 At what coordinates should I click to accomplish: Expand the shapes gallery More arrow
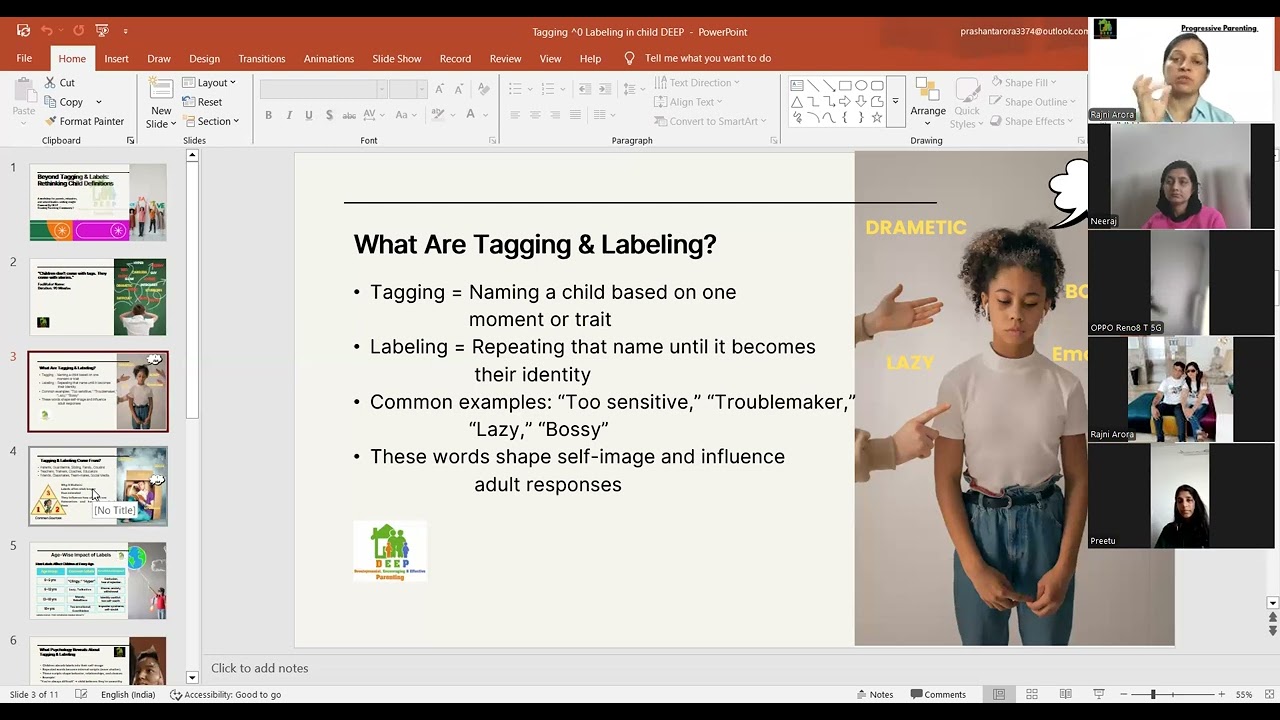pyautogui.click(x=895, y=102)
